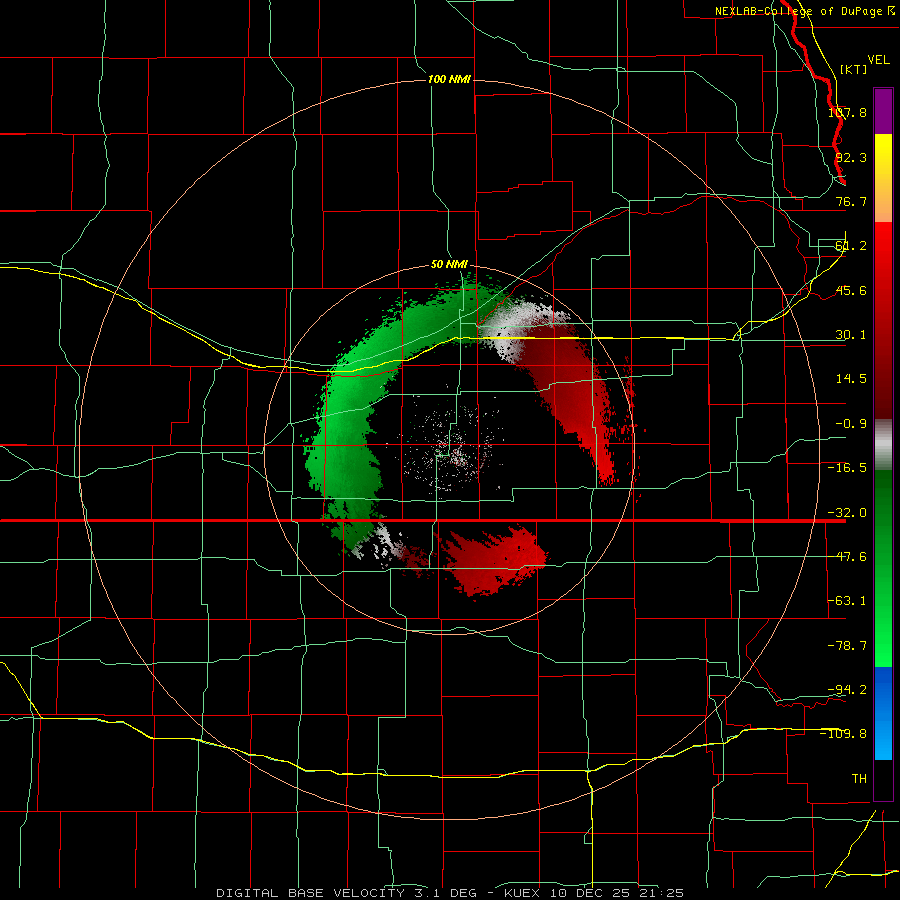Select the -109.8 legend value
900x900 pixels.
pos(844,734)
